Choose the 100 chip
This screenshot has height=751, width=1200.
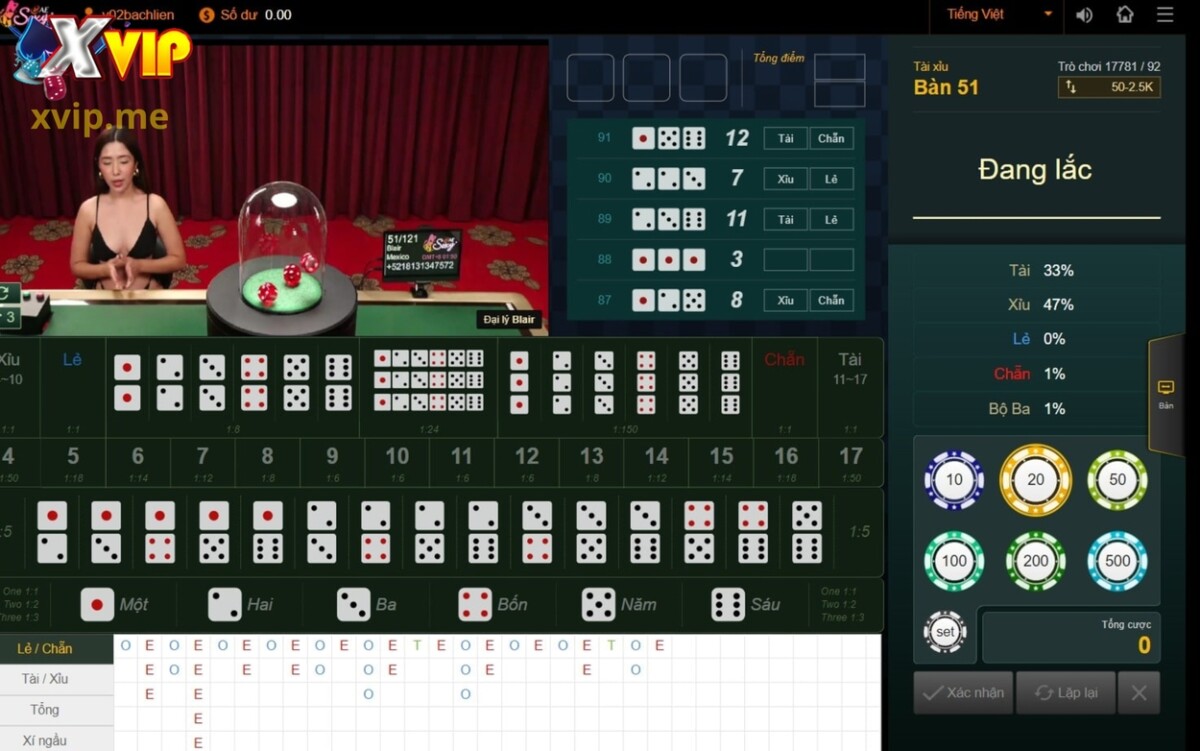point(954,561)
